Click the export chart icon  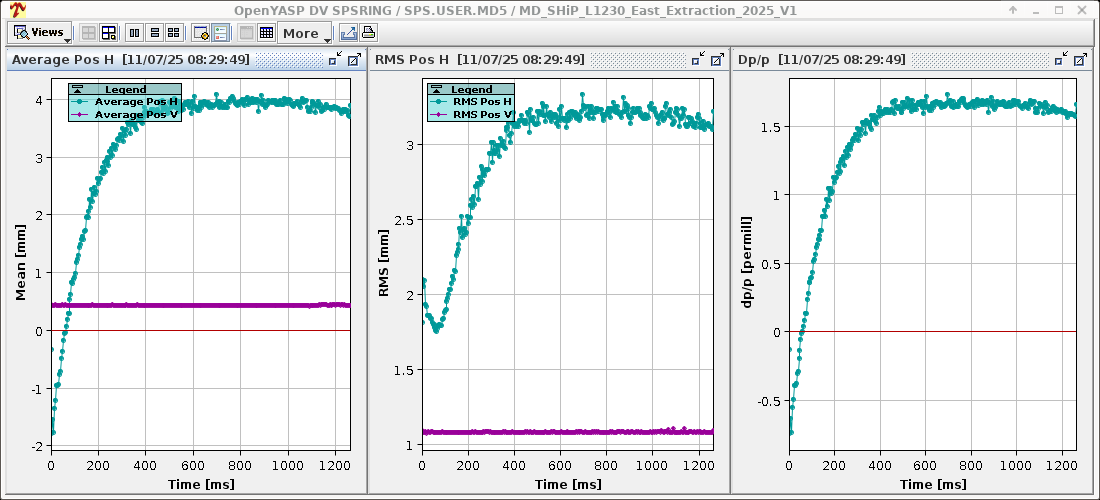pos(348,33)
